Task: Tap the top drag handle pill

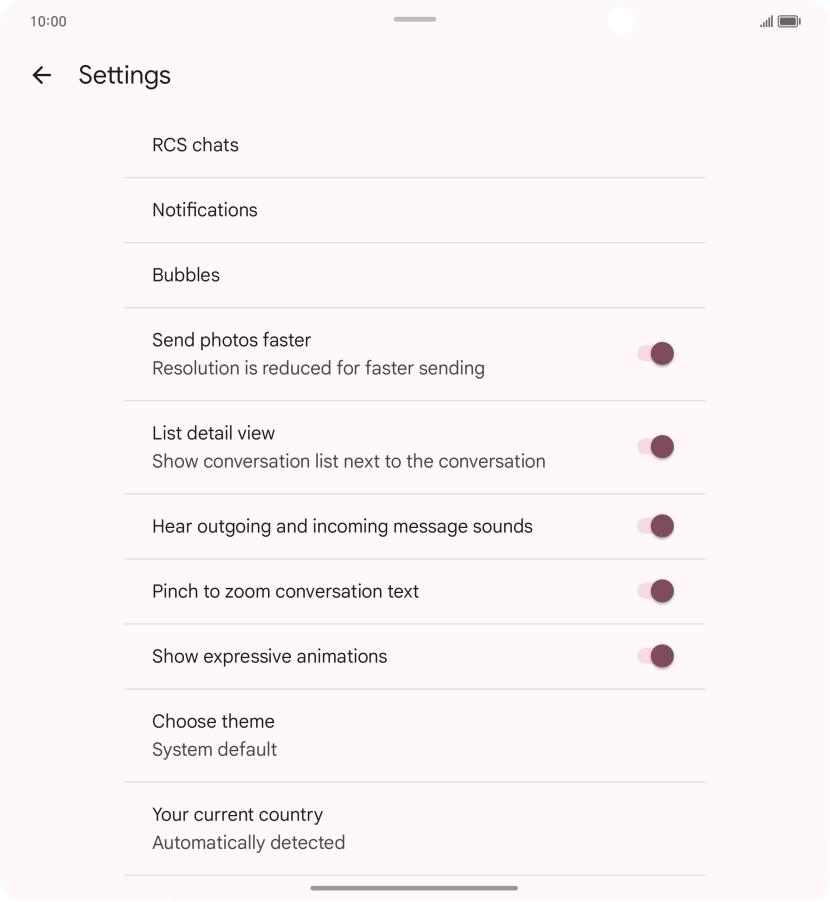Action: pos(414,19)
